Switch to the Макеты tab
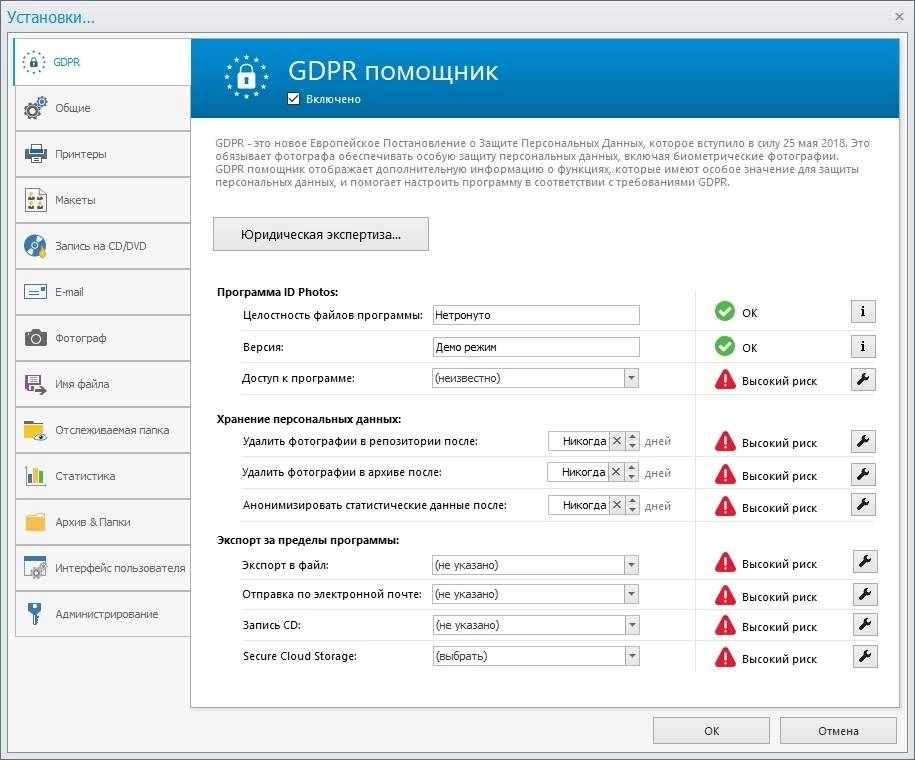The height and width of the screenshot is (760, 915). coord(103,200)
